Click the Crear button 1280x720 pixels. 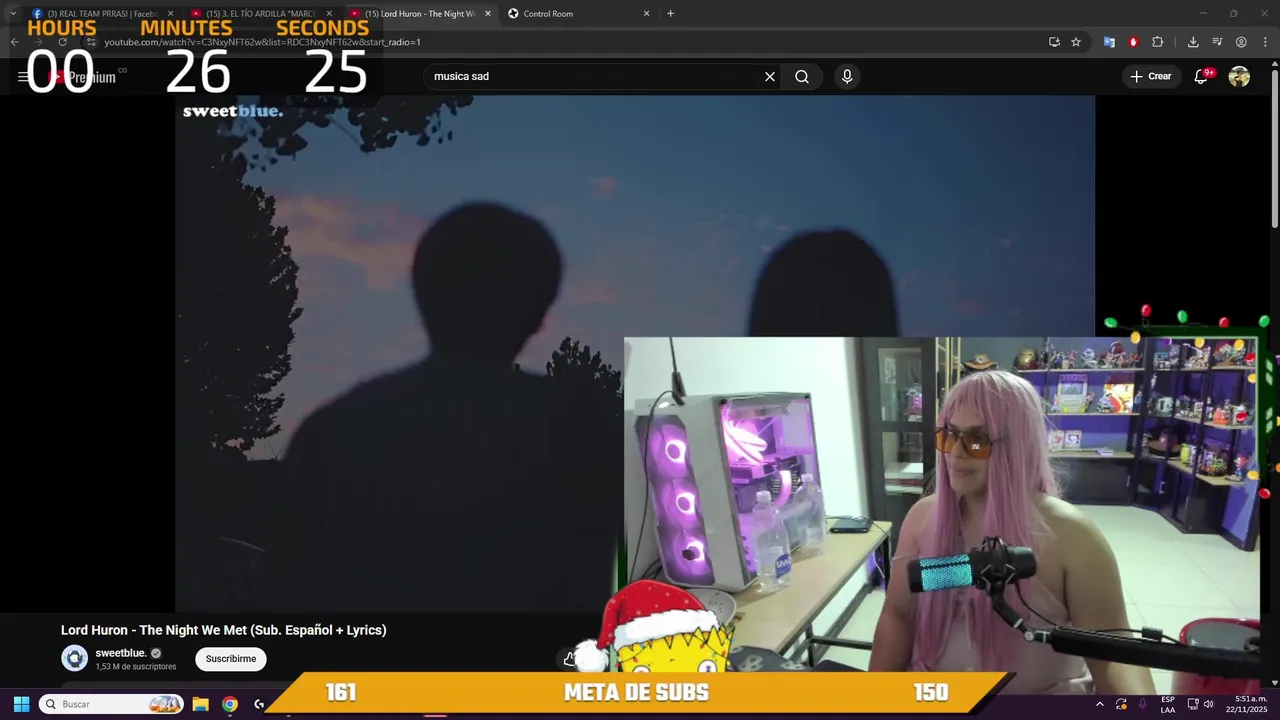[x=1151, y=76]
